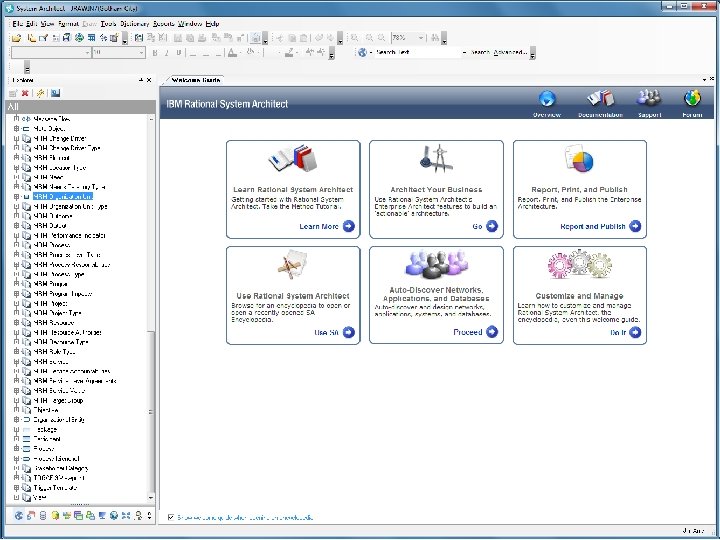Expand the Organizational Entity tree node
This screenshot has width=720, height=540.
click(17, 420)
